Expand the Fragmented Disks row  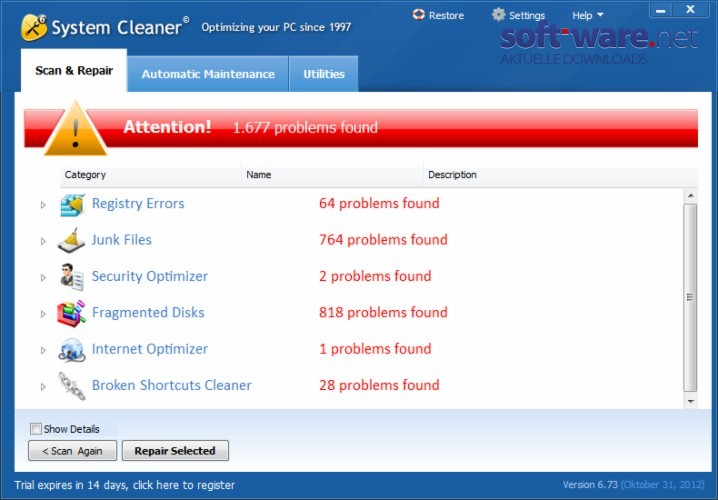pos(43,314)
